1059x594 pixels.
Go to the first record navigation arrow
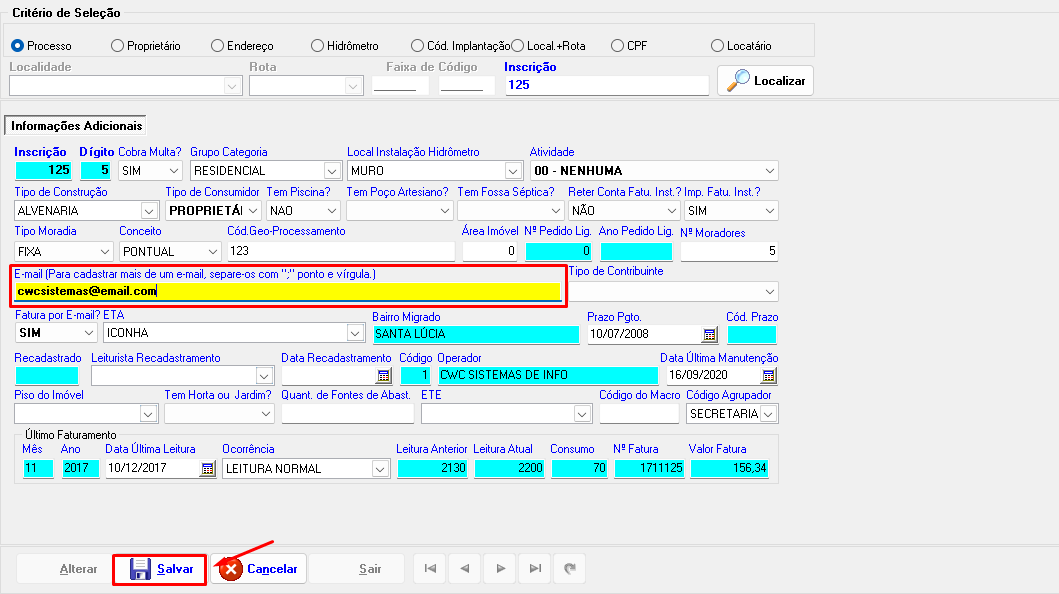[x=430, y=569]
